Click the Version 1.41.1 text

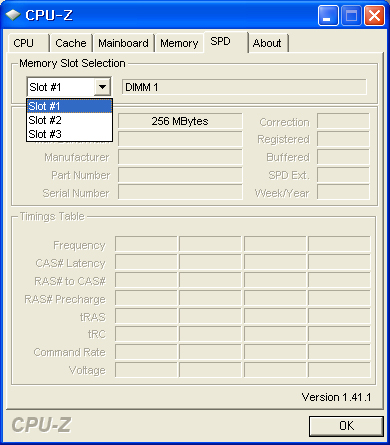click(x=336, y=397)
